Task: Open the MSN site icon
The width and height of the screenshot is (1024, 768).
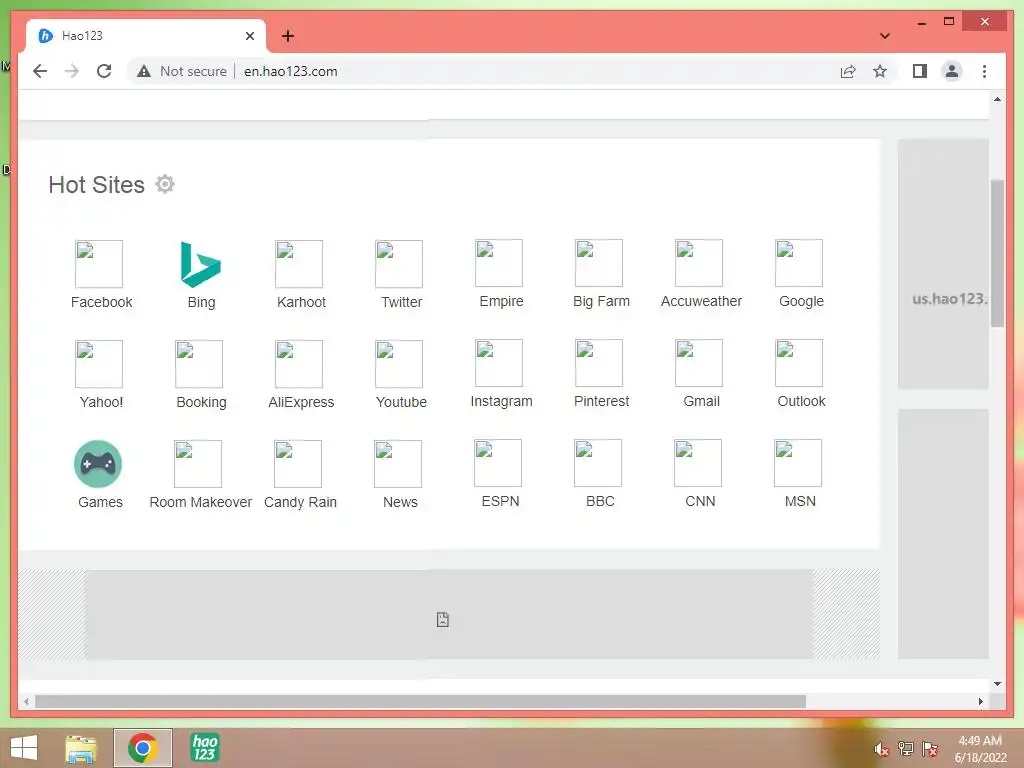Action: [x=797, y=463]
